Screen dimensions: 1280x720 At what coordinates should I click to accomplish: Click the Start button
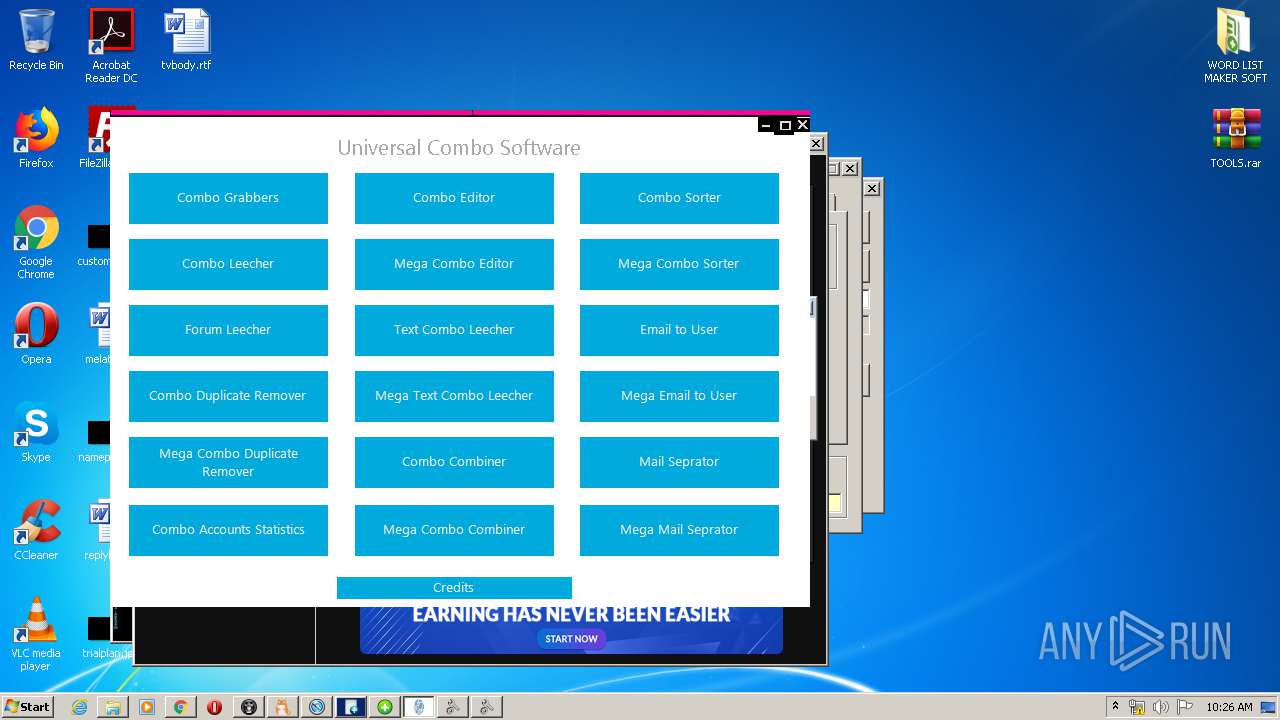pyautogui.click(x=27, y=706)
